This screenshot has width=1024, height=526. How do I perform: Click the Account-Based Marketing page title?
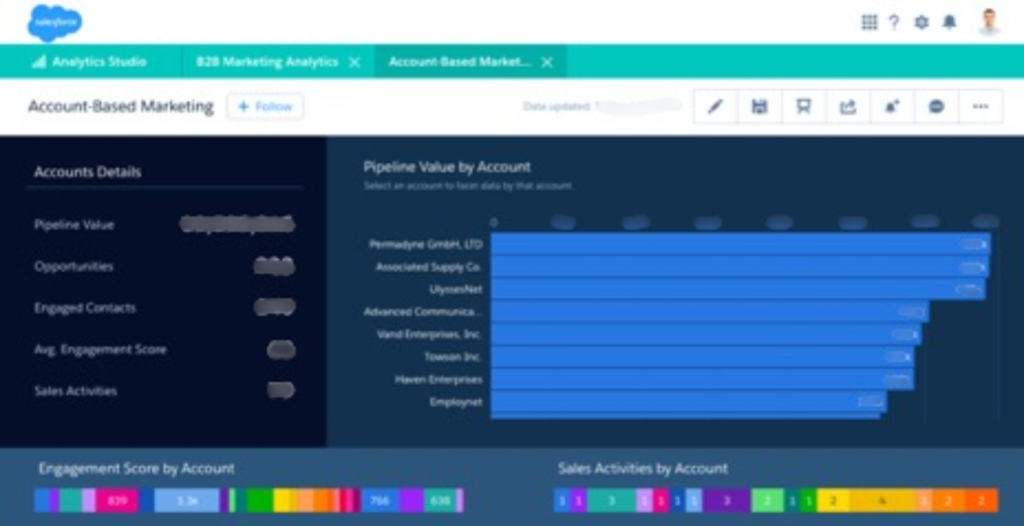coord(121,107)
